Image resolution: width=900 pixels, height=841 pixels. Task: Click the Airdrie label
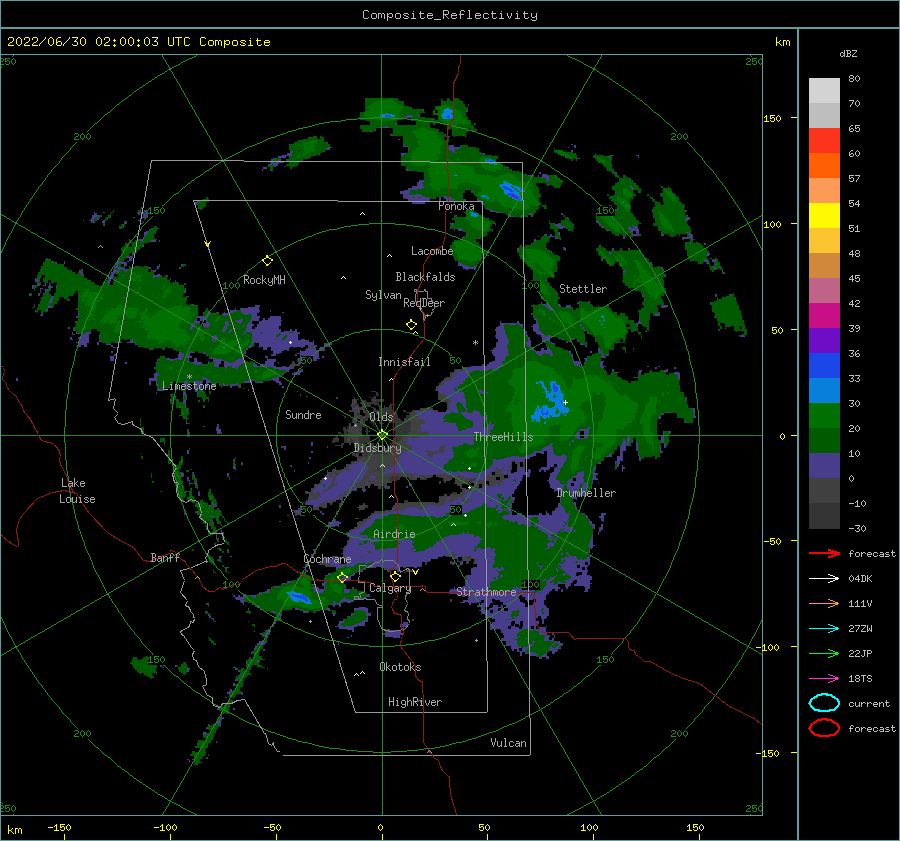point(394,534)
